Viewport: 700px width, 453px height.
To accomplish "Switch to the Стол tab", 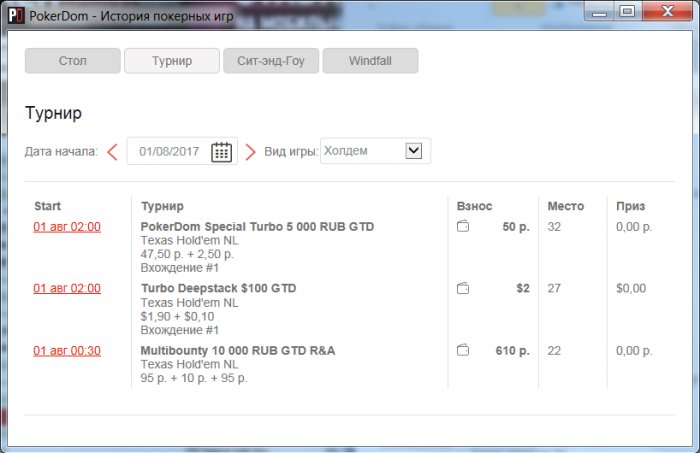I will pos(73,61).
